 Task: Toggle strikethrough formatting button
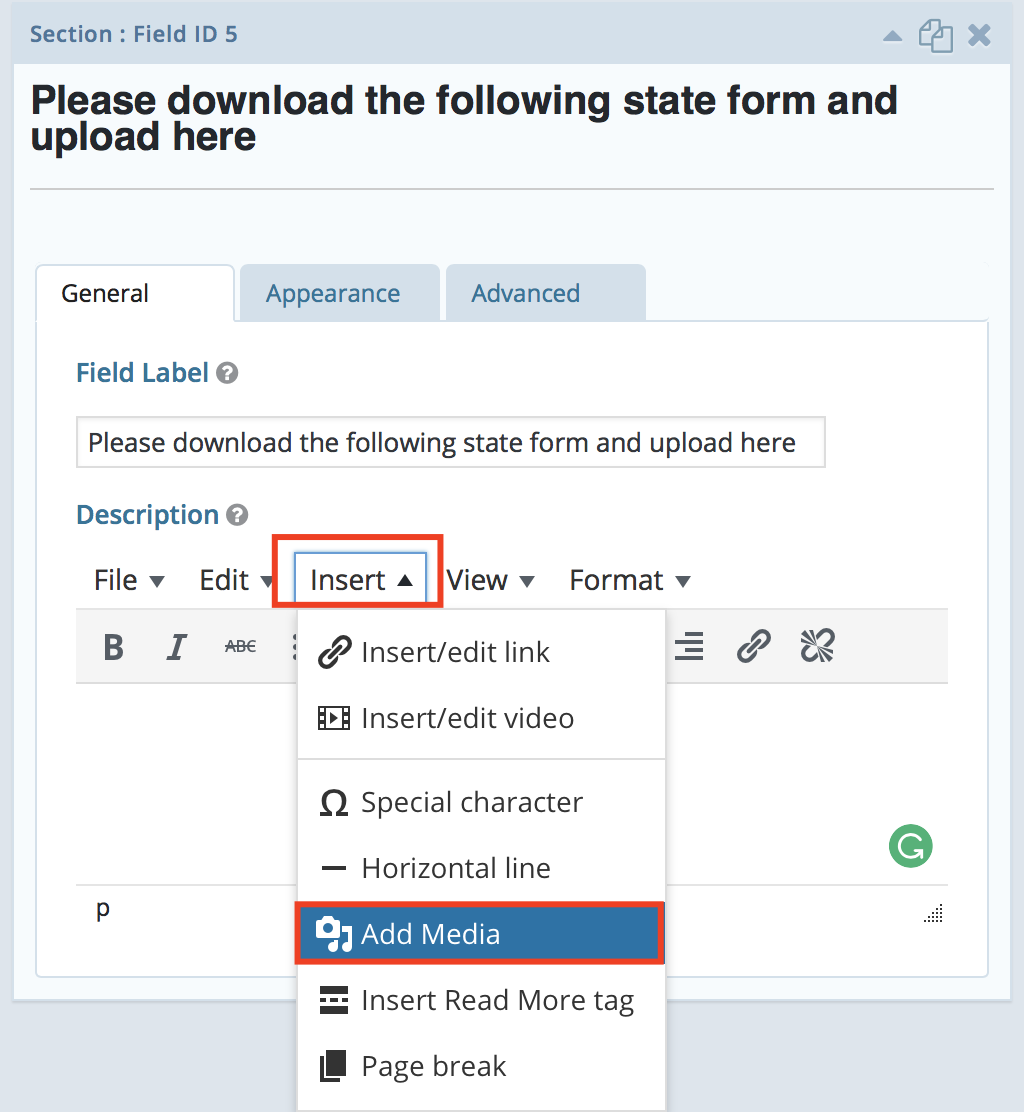[x=240, y=648]
